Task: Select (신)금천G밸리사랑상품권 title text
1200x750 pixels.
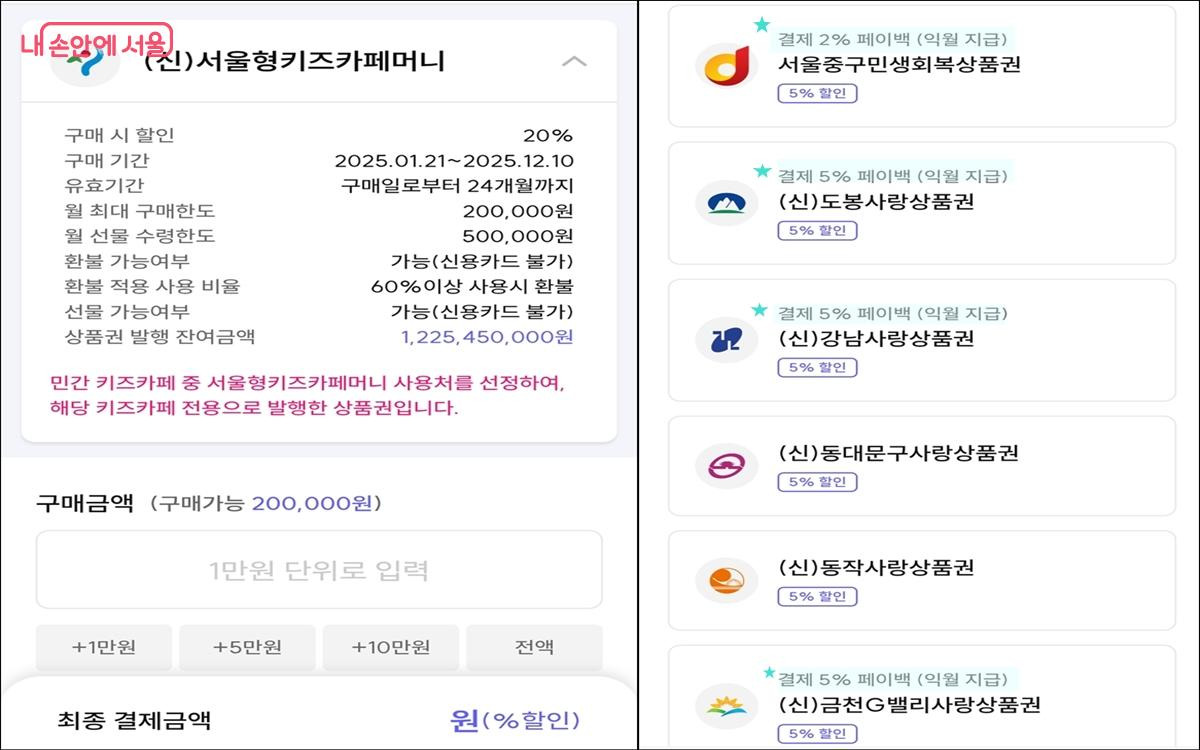Action: 909,704
